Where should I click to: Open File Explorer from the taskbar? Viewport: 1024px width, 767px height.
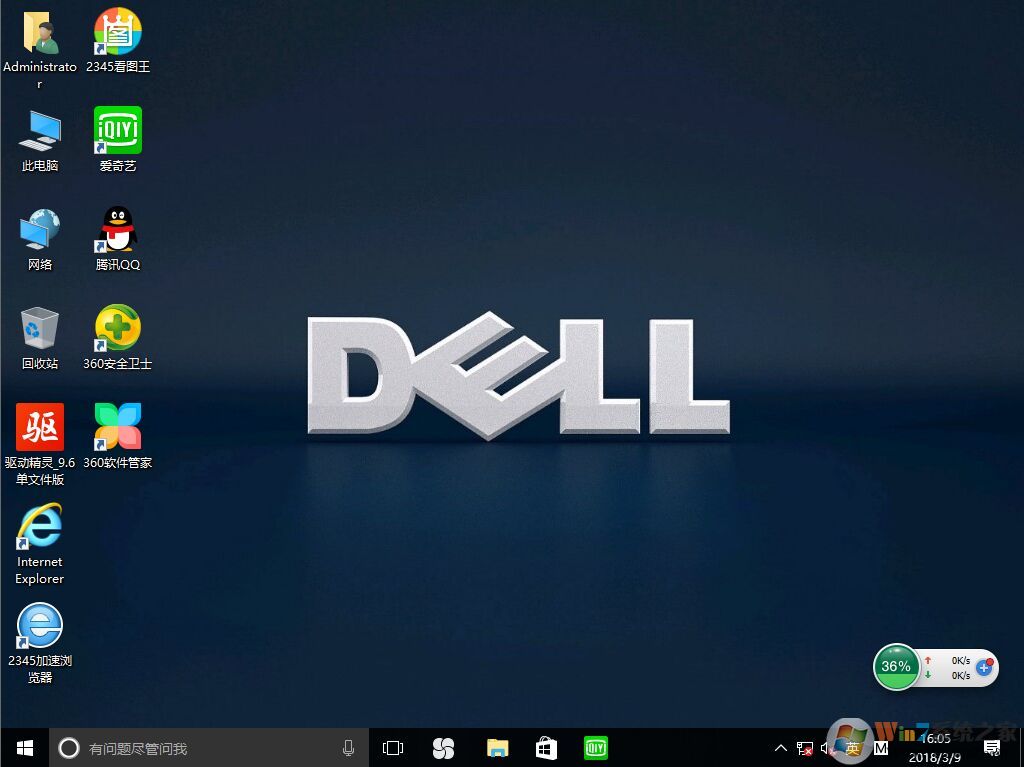coord(498,748)
